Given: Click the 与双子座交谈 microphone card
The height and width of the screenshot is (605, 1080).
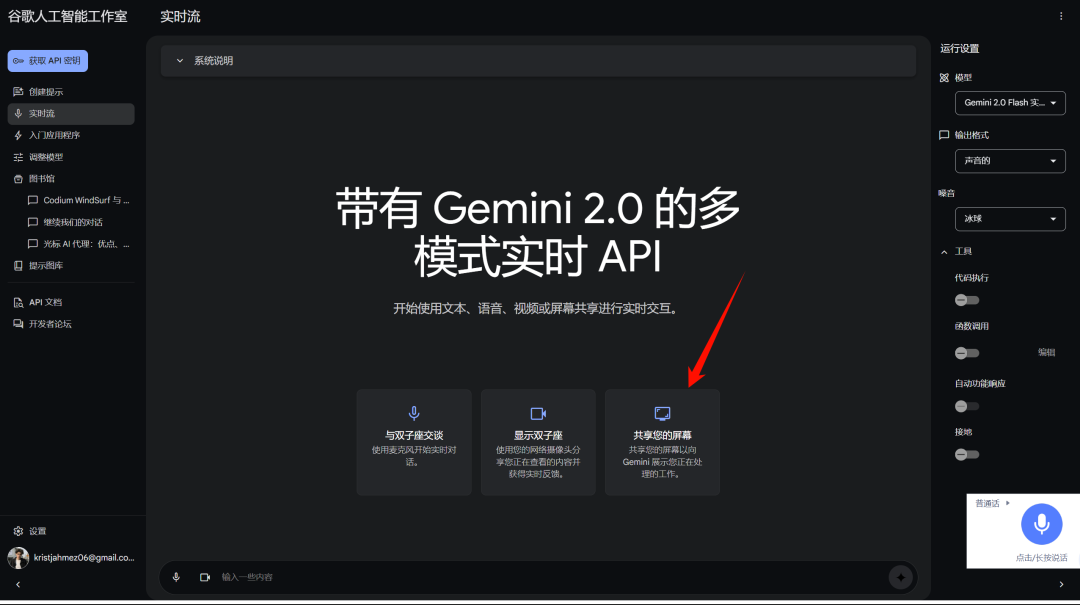Looking at the screenshot, I should pos(414,442).
